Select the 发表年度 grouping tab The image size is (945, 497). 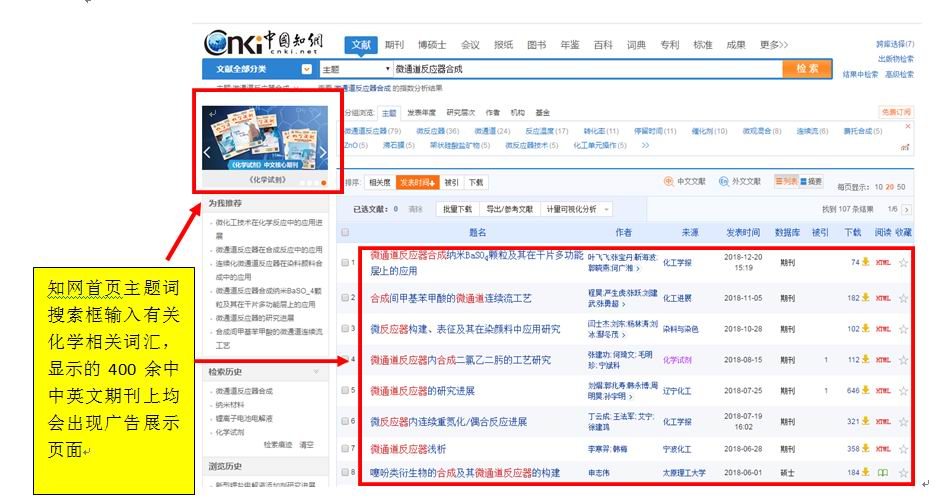pos(421,113)
